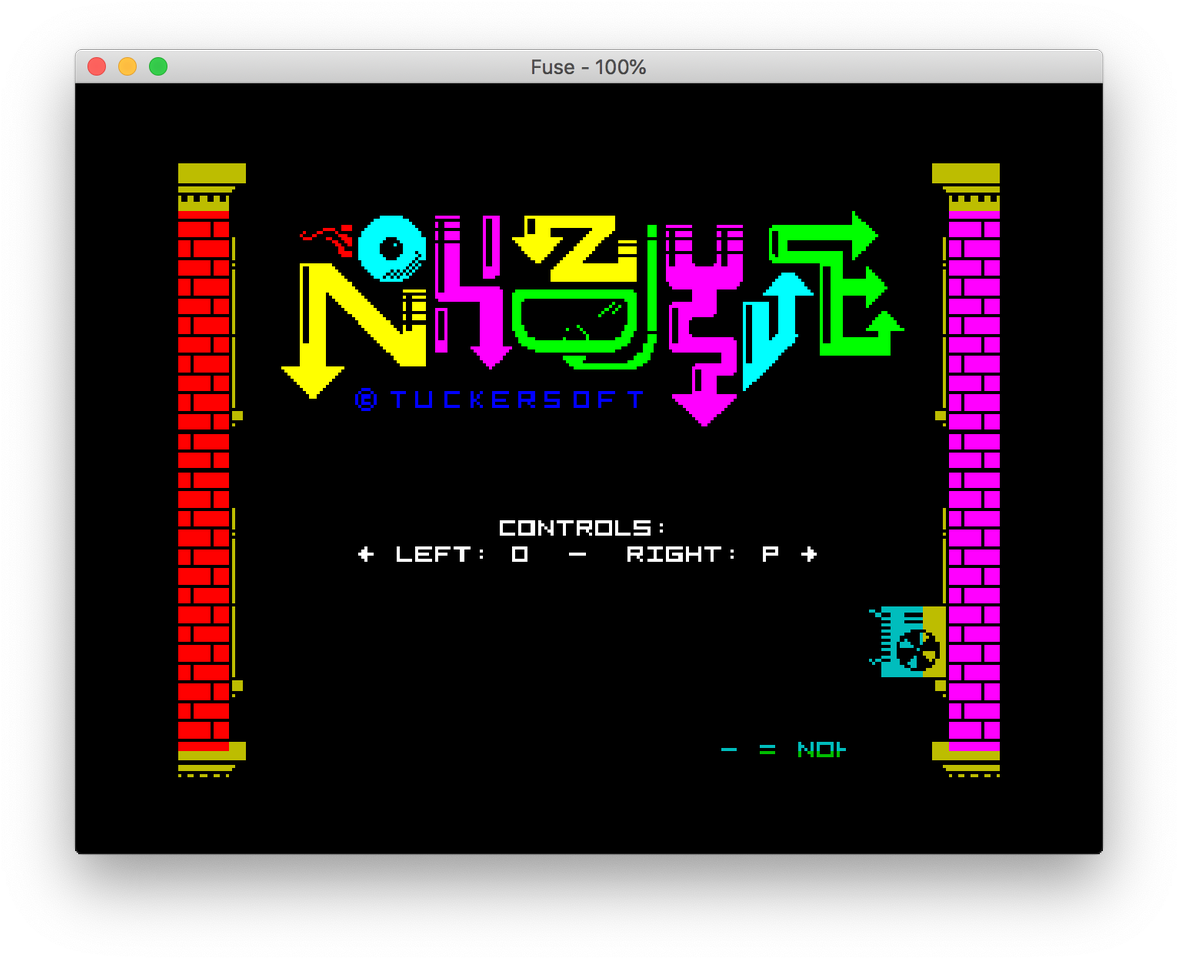Click the red brick pillar

(x=204, y=470)
